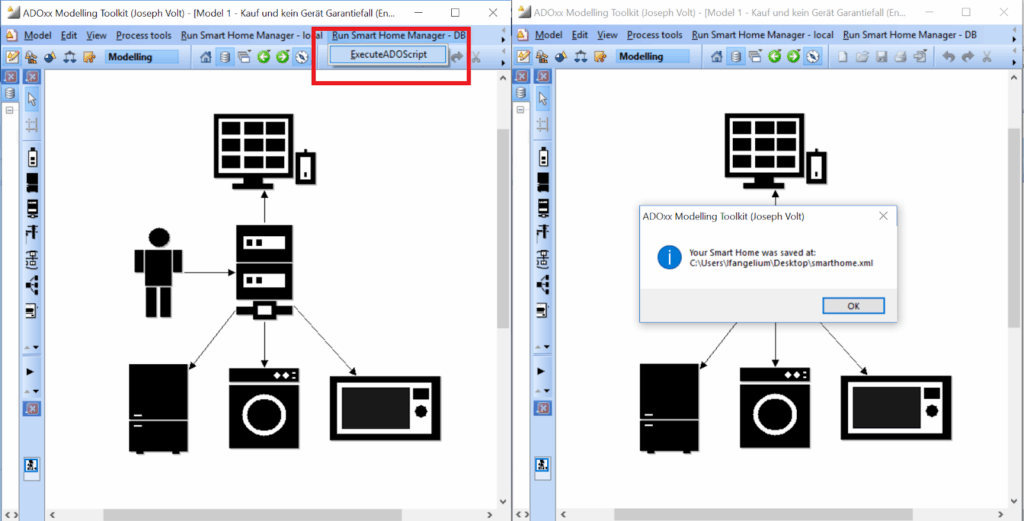This screenshot has width=1024, height=521.
Task: Click the undo arrow in right window toolbar
Action: [x=949, y=57]
